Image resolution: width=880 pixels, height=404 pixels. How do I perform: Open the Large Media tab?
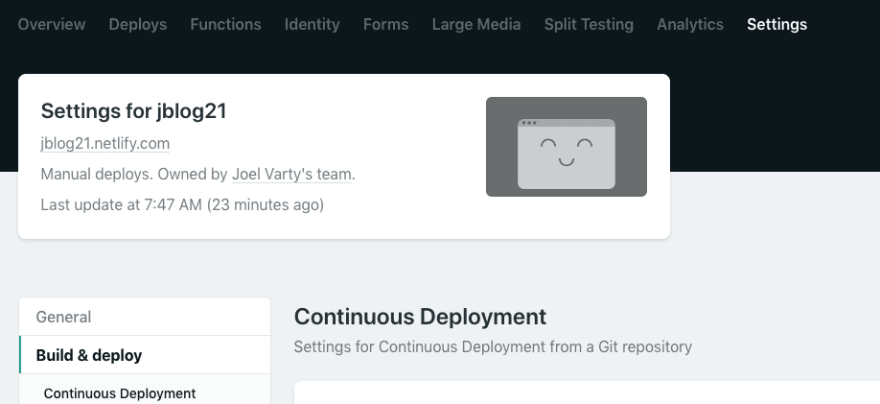tap(476, 25)
